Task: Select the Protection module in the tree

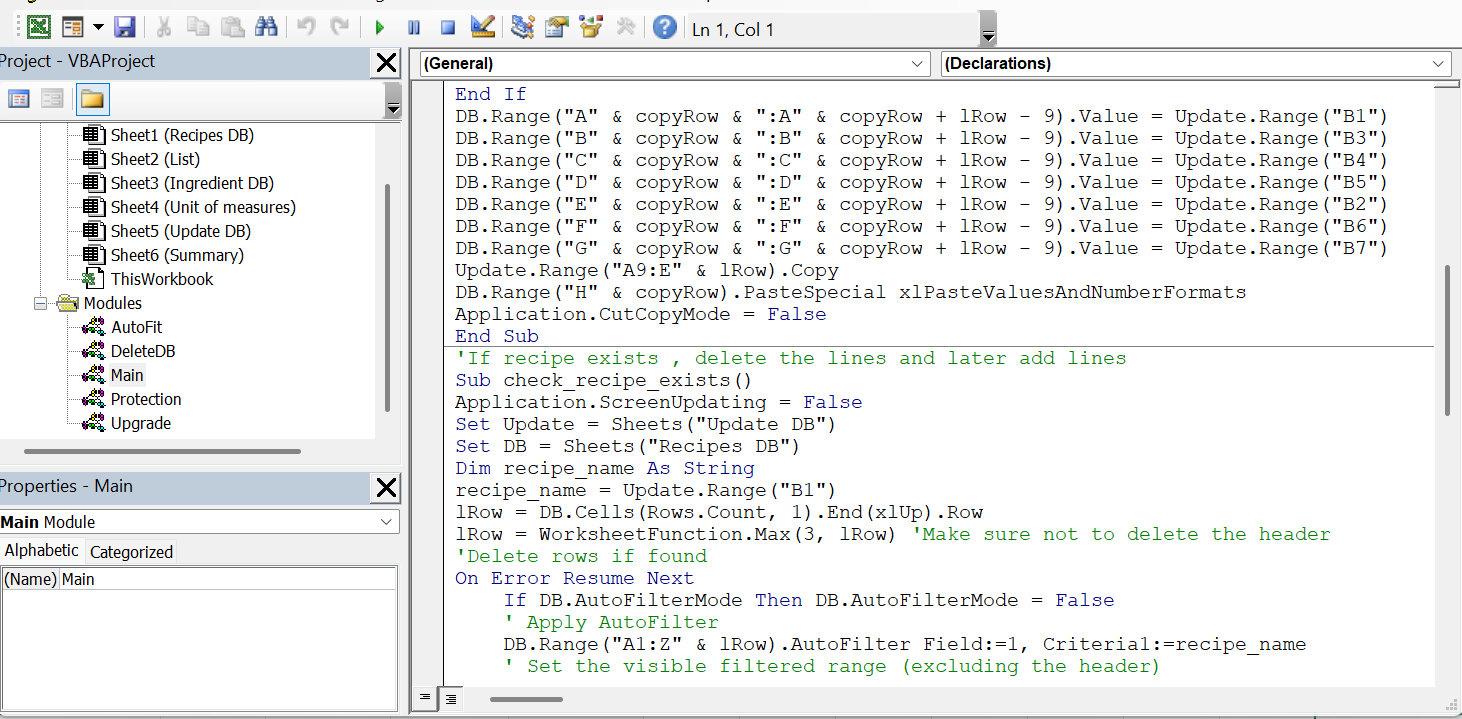Action: pyautogui.click(x=146, y=399)
